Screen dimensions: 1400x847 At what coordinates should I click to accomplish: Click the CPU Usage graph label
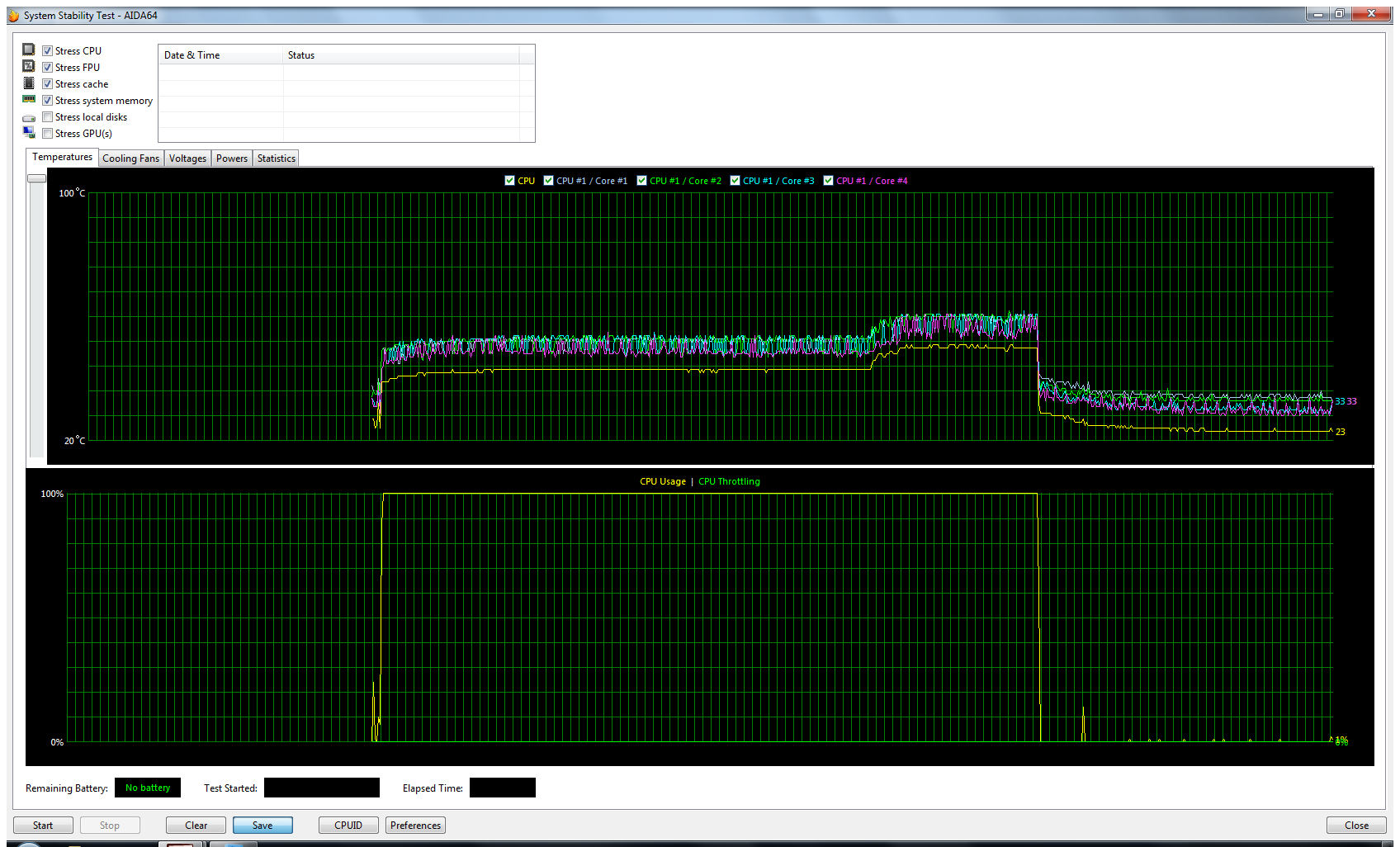(x=663, y=481)
